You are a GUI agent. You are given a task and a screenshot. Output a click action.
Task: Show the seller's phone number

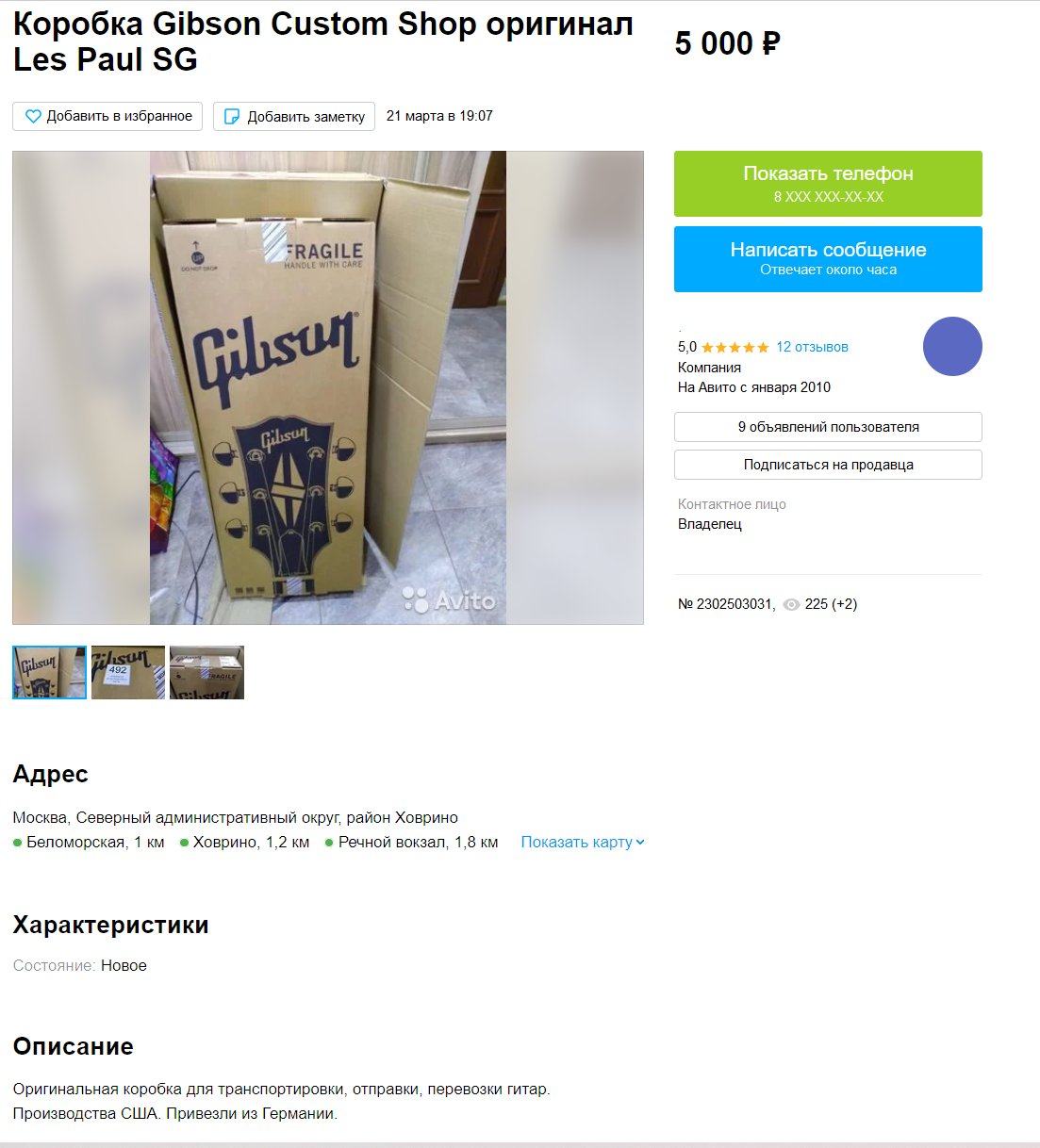828,184
